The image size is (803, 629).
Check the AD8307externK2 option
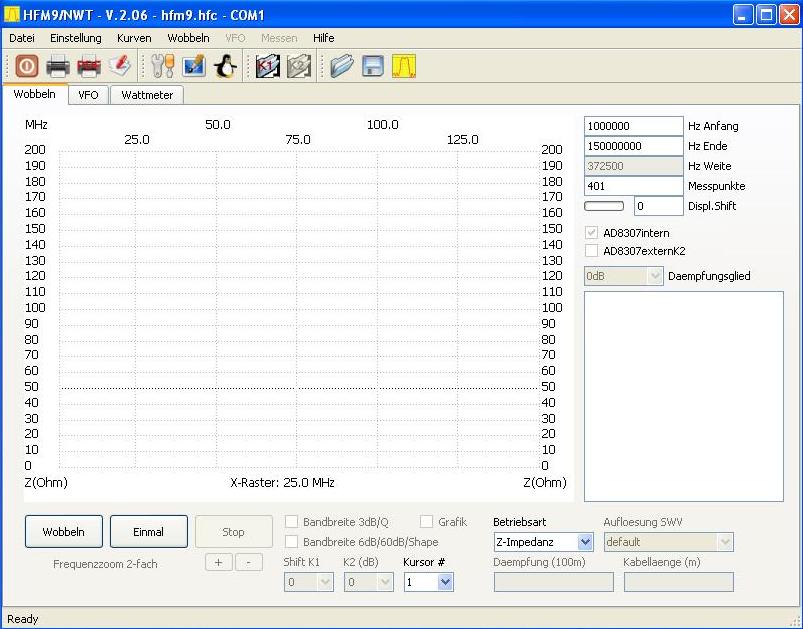592,251
